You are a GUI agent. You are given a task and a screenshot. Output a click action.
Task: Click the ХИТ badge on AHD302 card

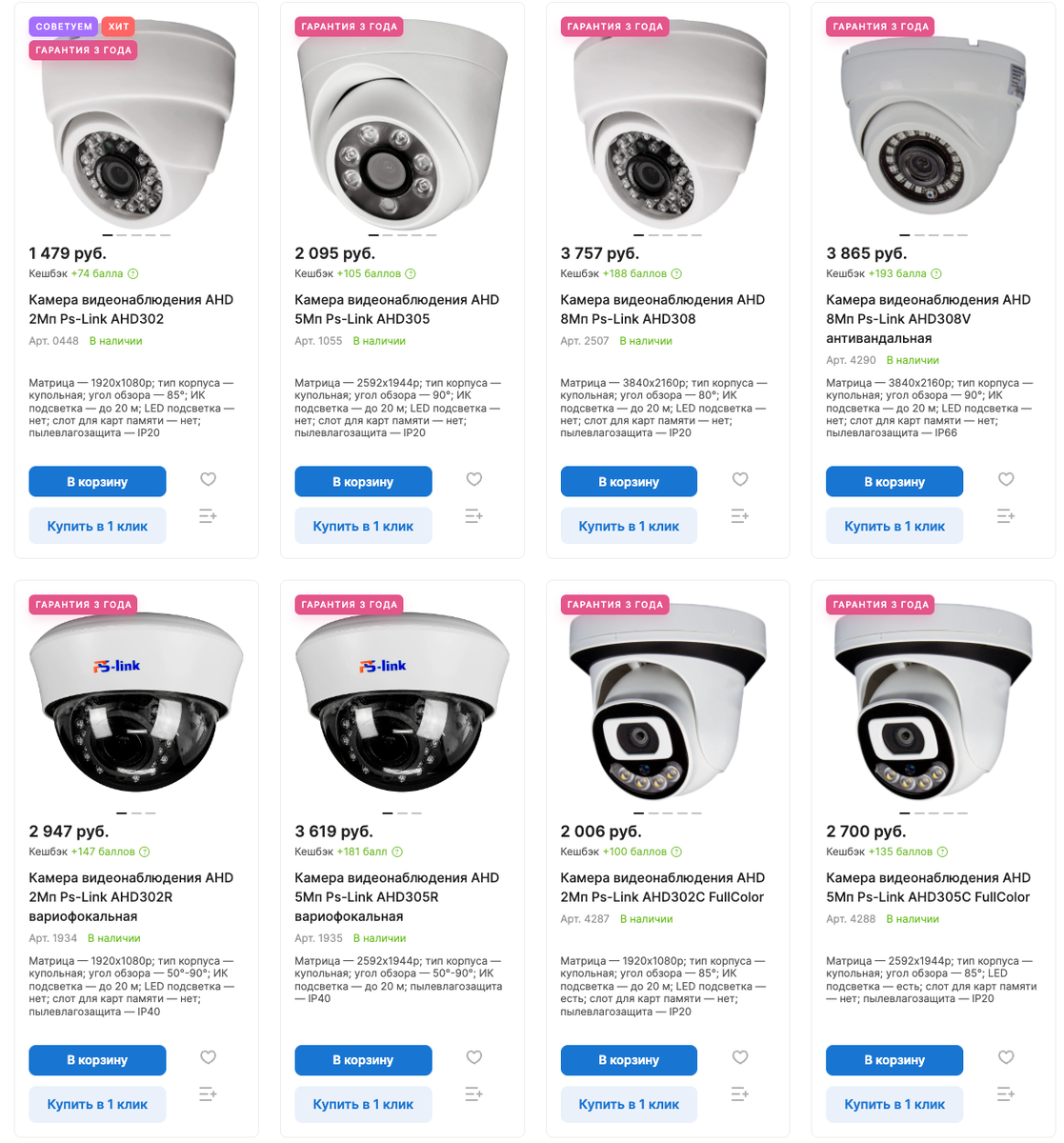(x=118, y=27)
